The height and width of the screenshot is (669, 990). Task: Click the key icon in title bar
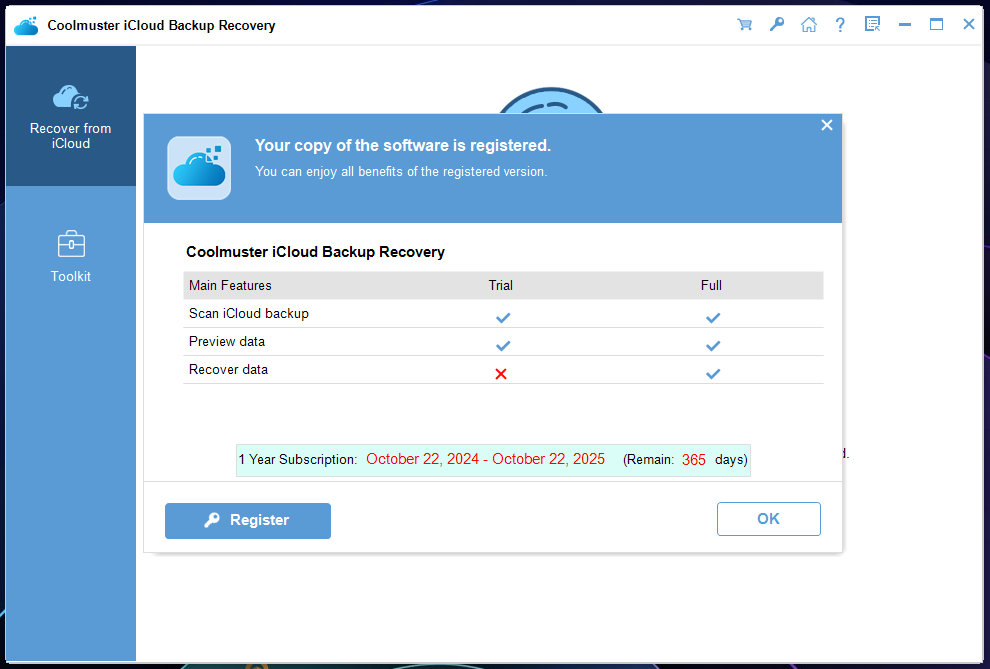click(x=777, y=25)
